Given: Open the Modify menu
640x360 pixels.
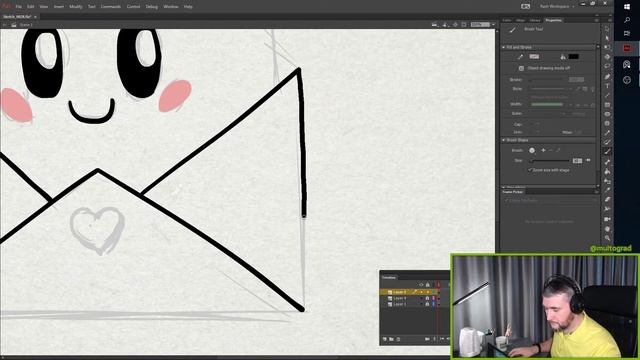Looking at the screenshot, I should point(76,7).
